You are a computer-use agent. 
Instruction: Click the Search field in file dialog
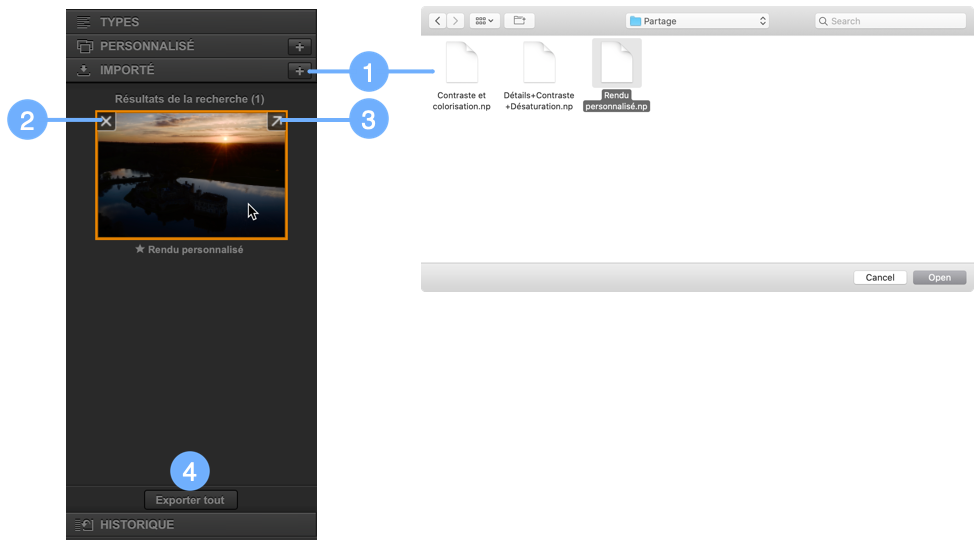(x=891, y=21)
